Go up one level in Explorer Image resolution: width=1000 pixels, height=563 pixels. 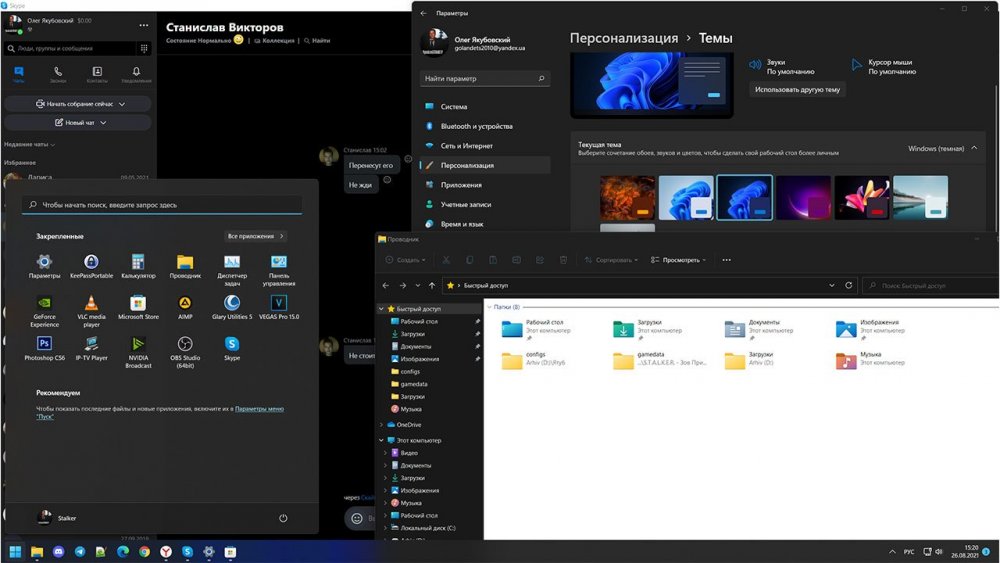point(432,285)
